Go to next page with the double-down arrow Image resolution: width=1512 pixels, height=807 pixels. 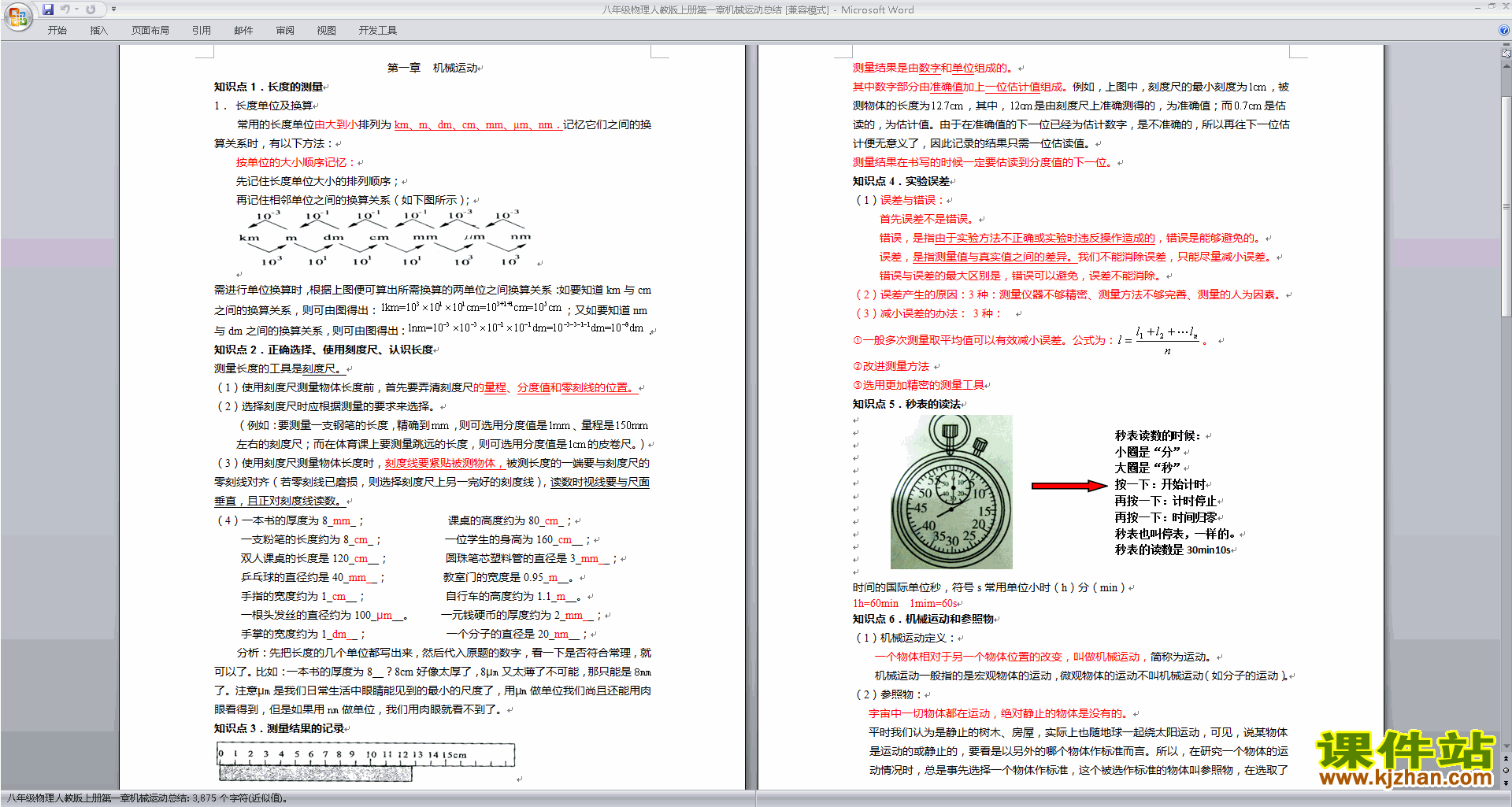1506,782
